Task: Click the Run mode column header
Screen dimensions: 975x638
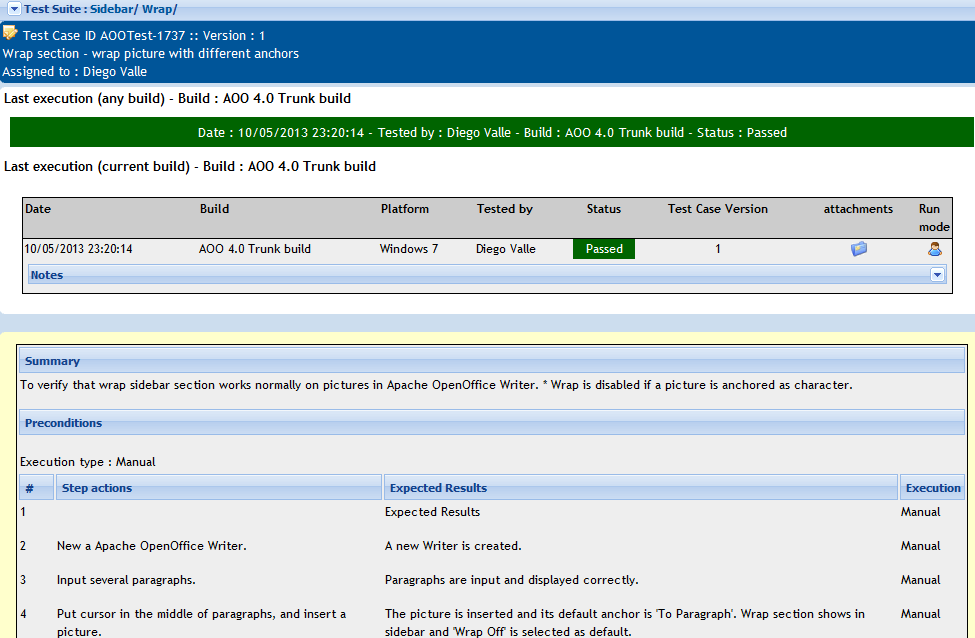Action: (x=934, y=218)
